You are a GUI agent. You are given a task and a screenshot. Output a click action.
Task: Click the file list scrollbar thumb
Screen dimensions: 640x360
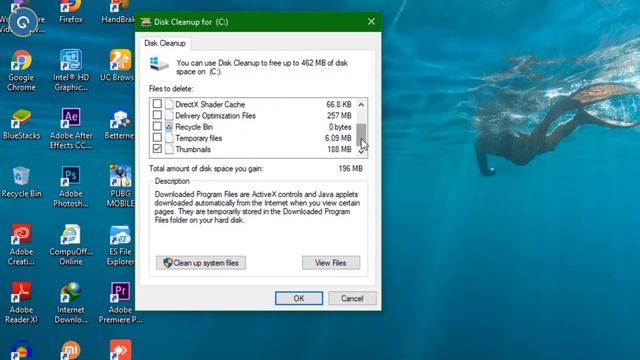click(361, 134)
